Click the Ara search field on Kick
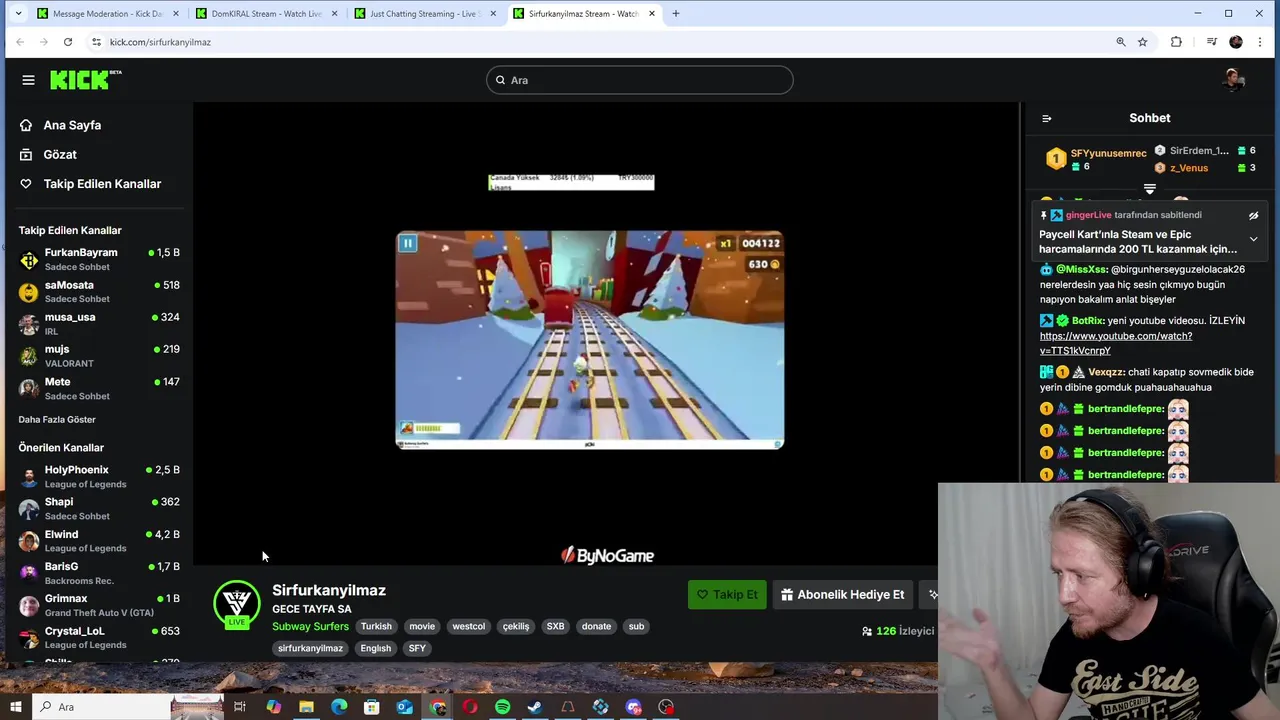Viewport: 1280px width, 720px height. 640,80
